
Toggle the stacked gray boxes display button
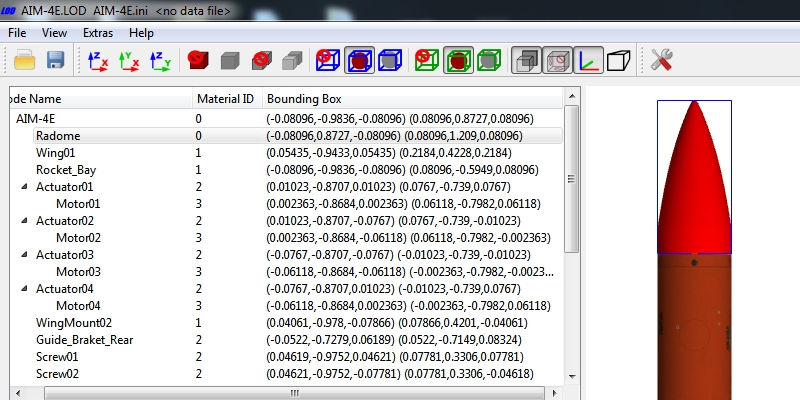527,60
